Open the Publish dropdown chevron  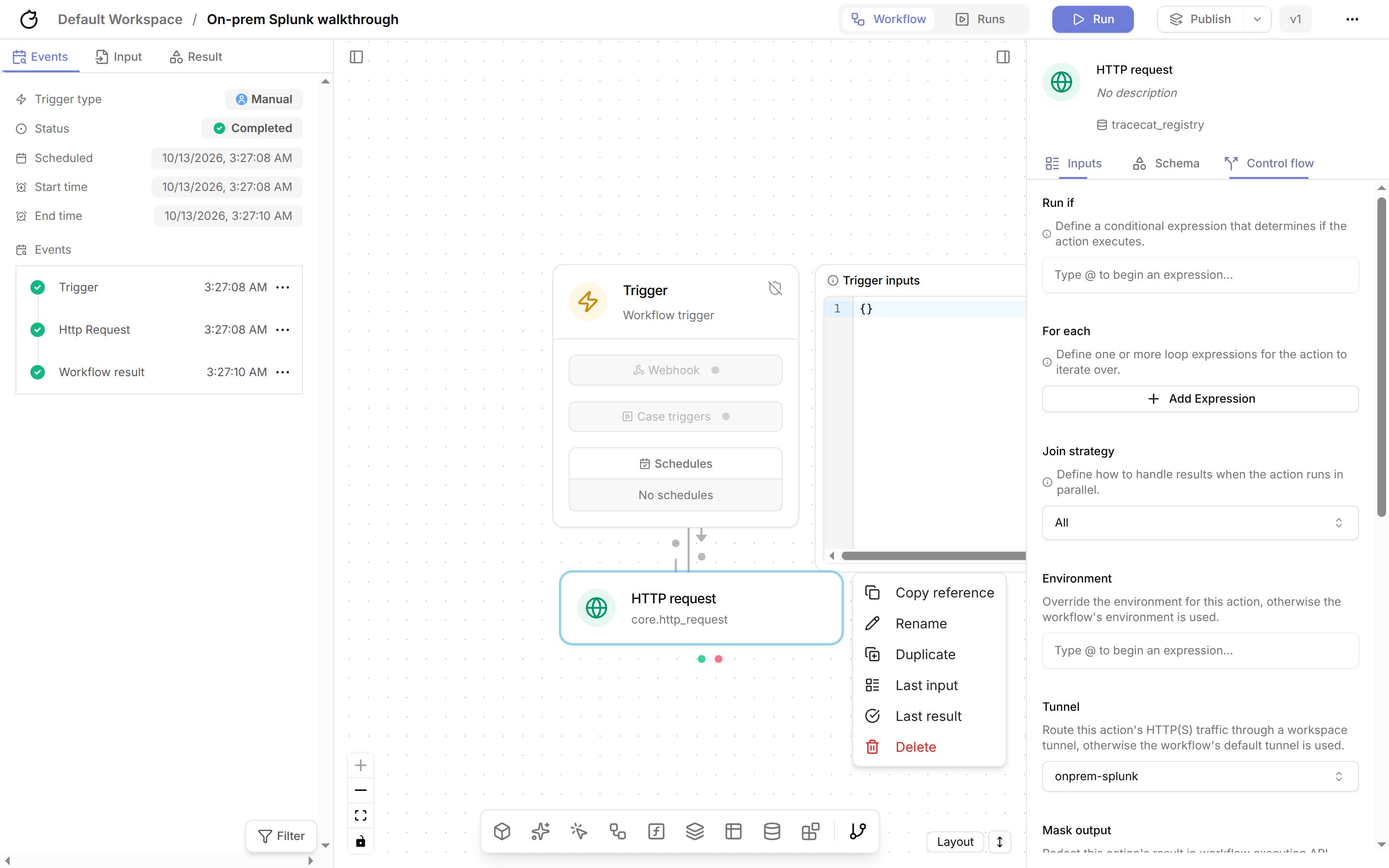click(1257, 19)
